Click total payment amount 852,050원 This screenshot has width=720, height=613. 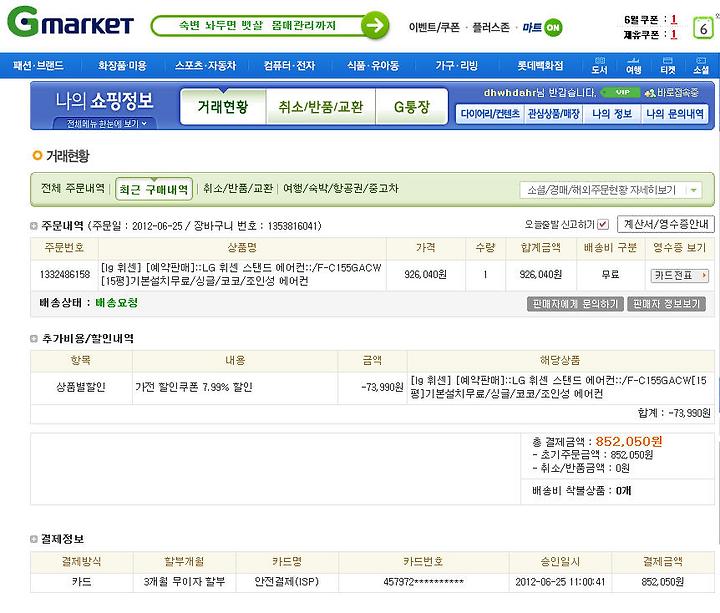tap(629, 442)
